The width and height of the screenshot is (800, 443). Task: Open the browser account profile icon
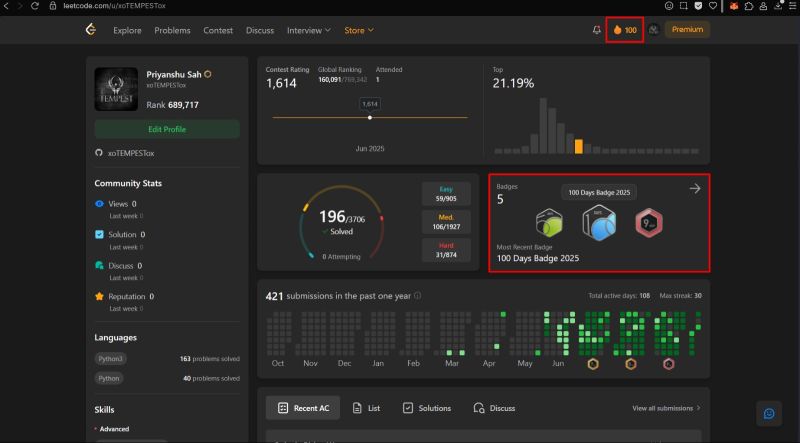(x=763, y=6)
